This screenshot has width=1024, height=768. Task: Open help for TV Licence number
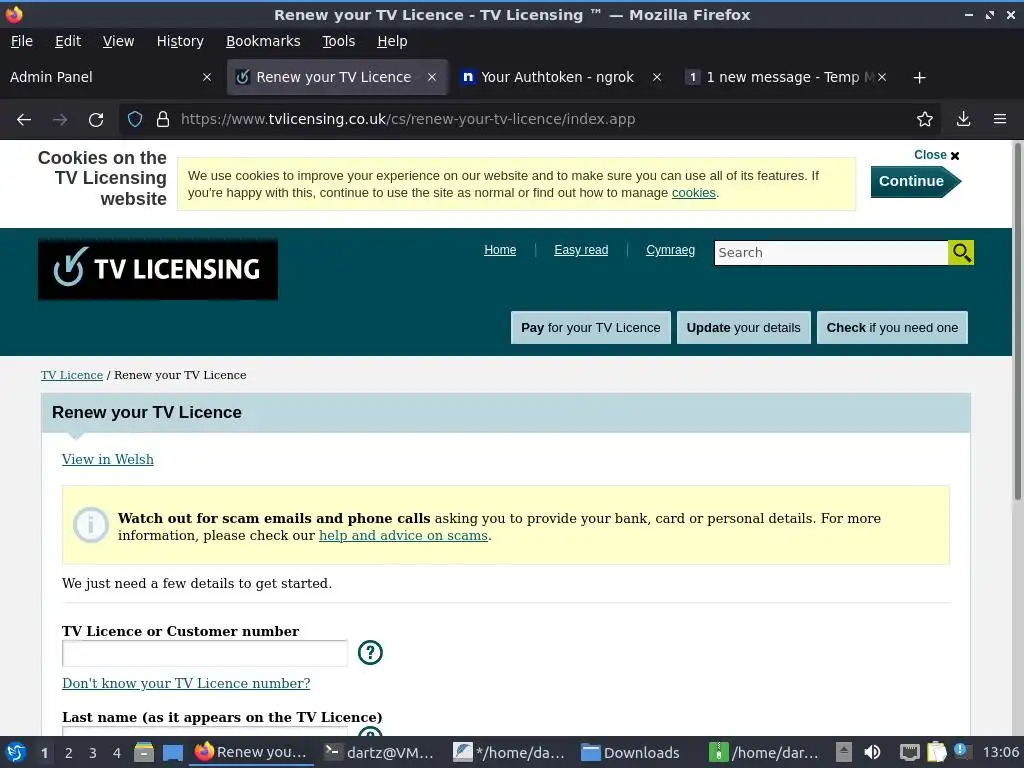[x=370, y=652]
